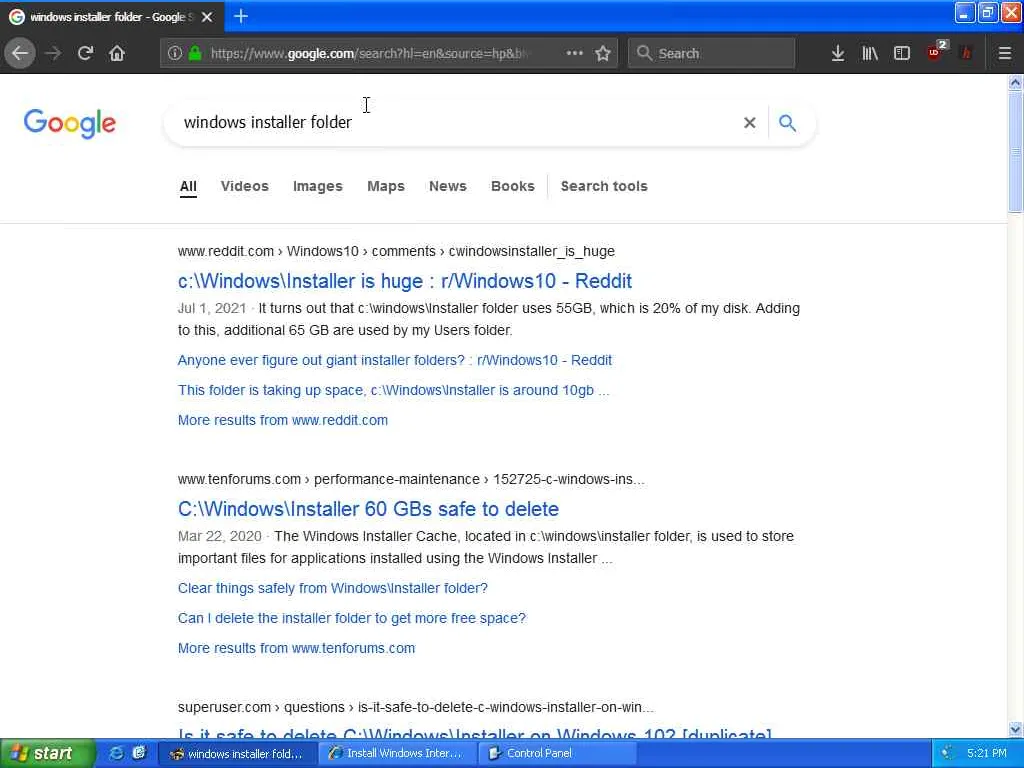Switch to News results

448,186
